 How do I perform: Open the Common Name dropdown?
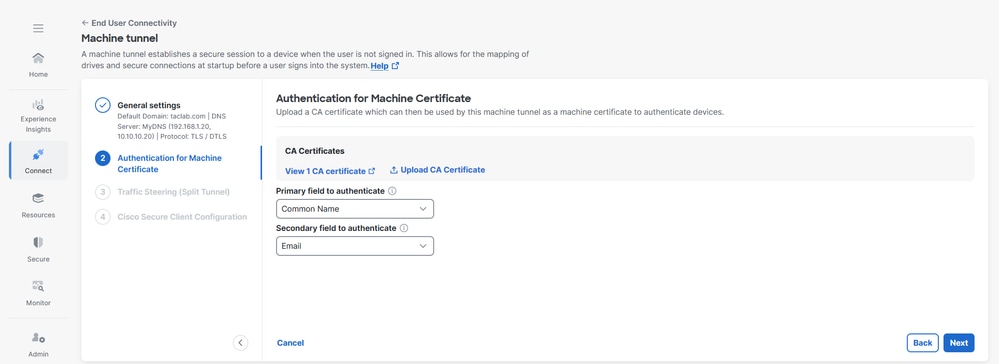coord(355,208)
